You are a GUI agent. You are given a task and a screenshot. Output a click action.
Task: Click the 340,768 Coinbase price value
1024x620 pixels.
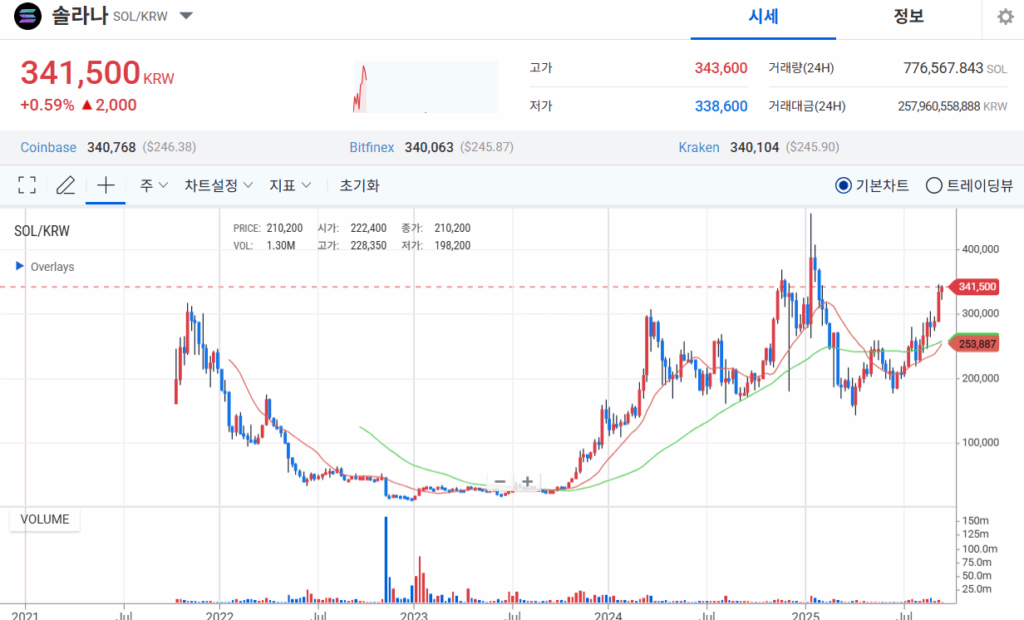[x=112, y=148]
